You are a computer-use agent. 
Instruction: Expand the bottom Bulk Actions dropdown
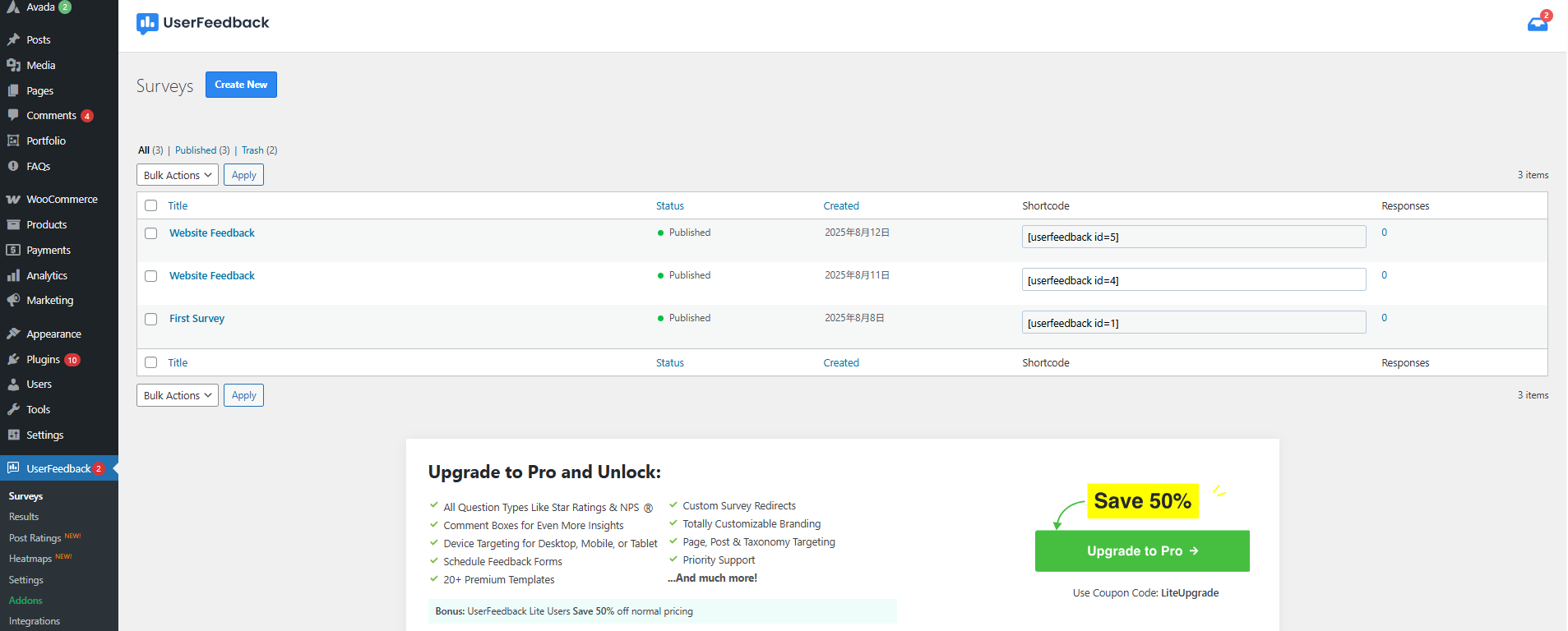[177, 395]
